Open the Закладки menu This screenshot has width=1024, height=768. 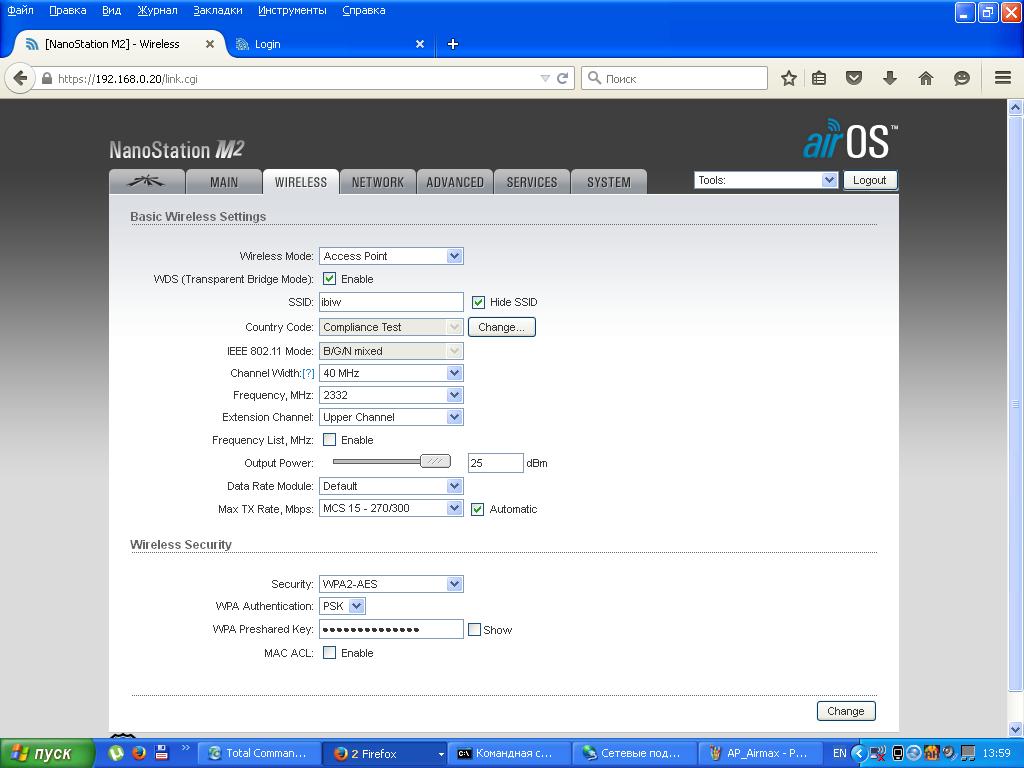coord(217,10)
